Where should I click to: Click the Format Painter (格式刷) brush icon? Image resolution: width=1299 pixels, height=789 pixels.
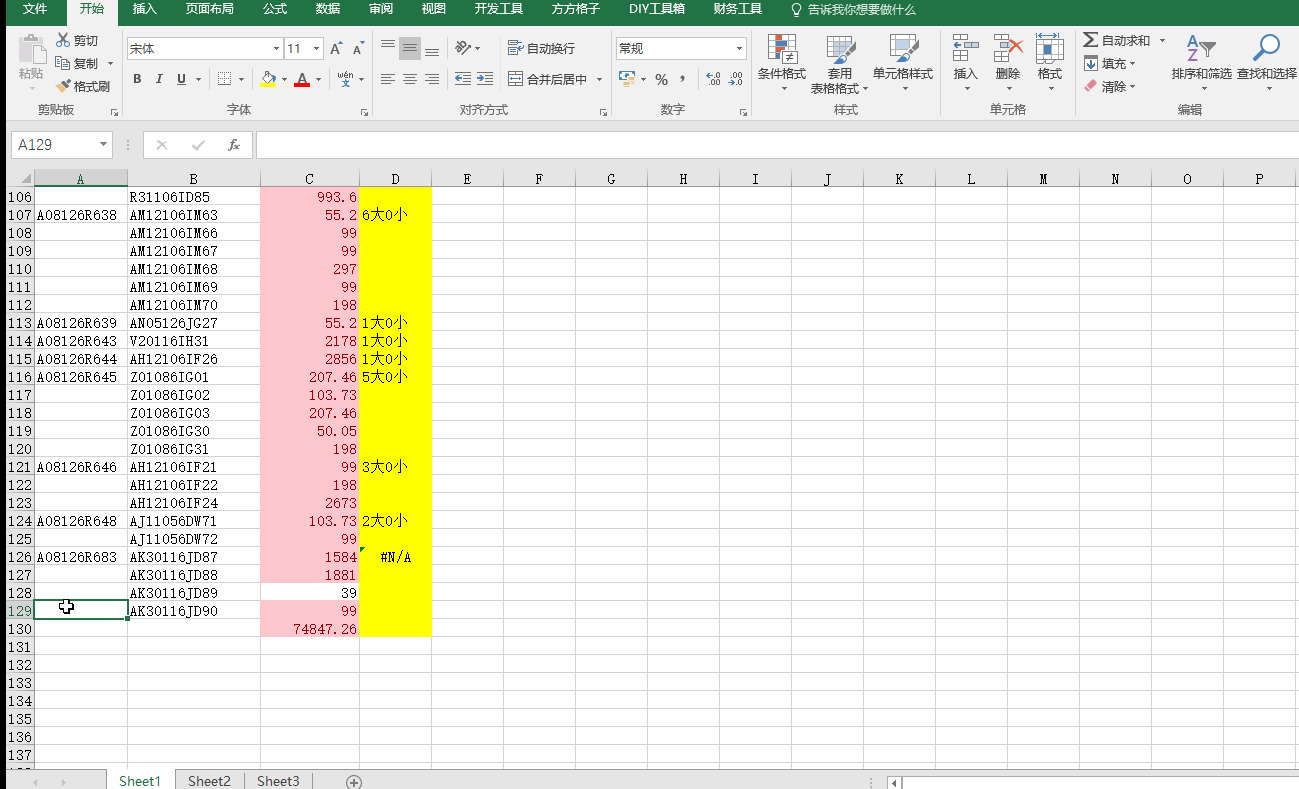[63, 87]
